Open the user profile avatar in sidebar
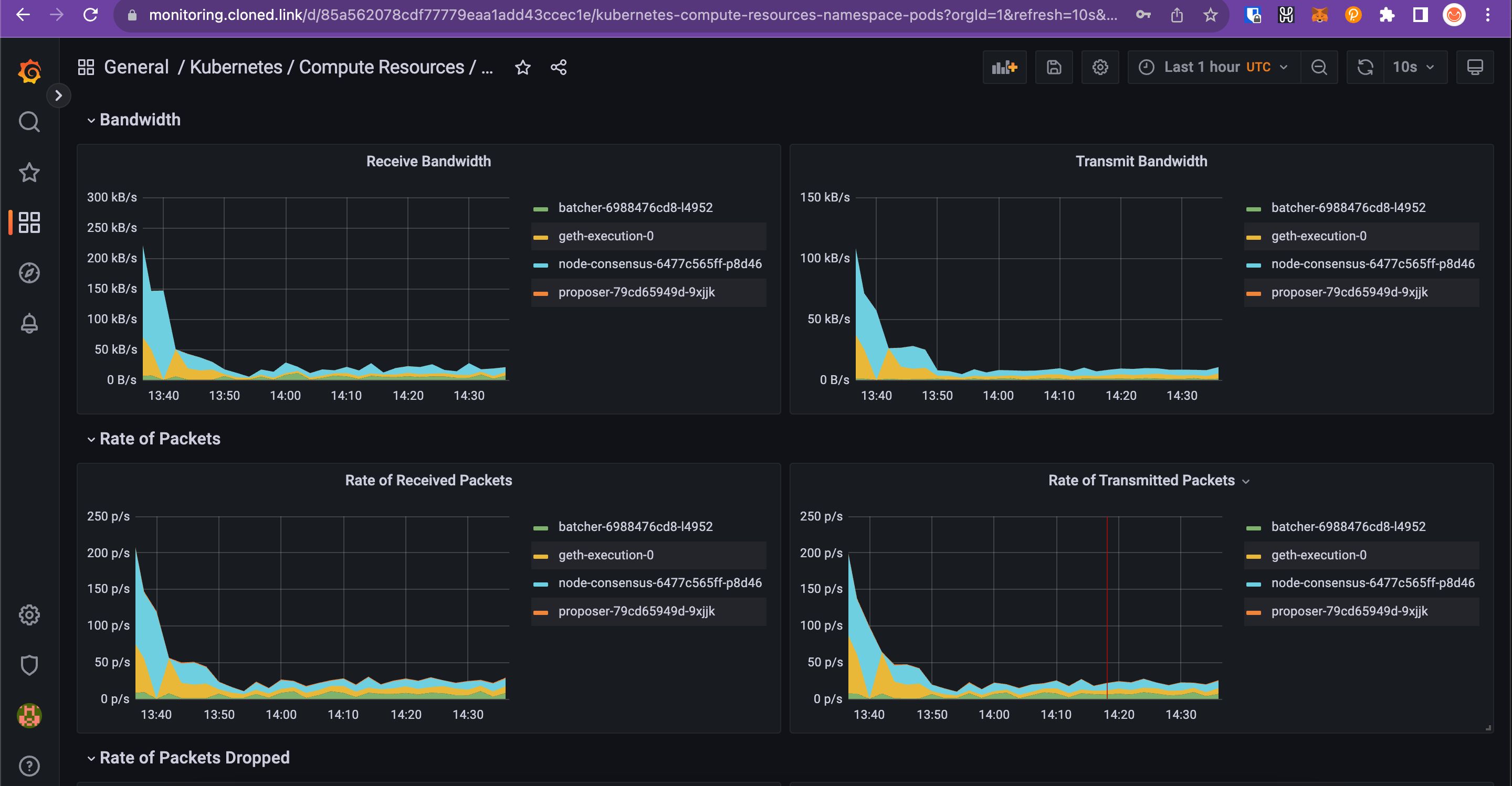1512x786 pixels. pos(29,716)
